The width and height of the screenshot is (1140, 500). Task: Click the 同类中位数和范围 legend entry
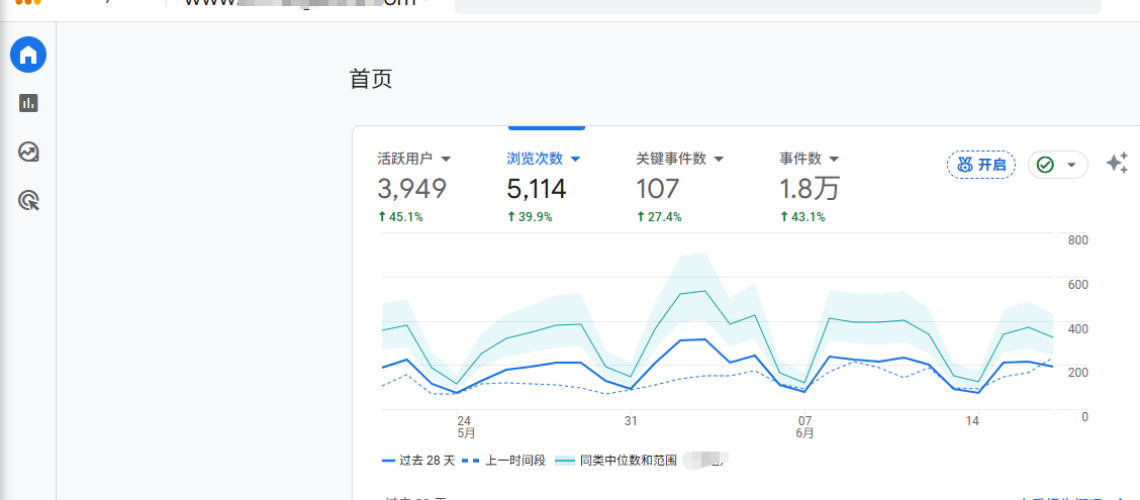pyautogui.click(x=617, y=460)
